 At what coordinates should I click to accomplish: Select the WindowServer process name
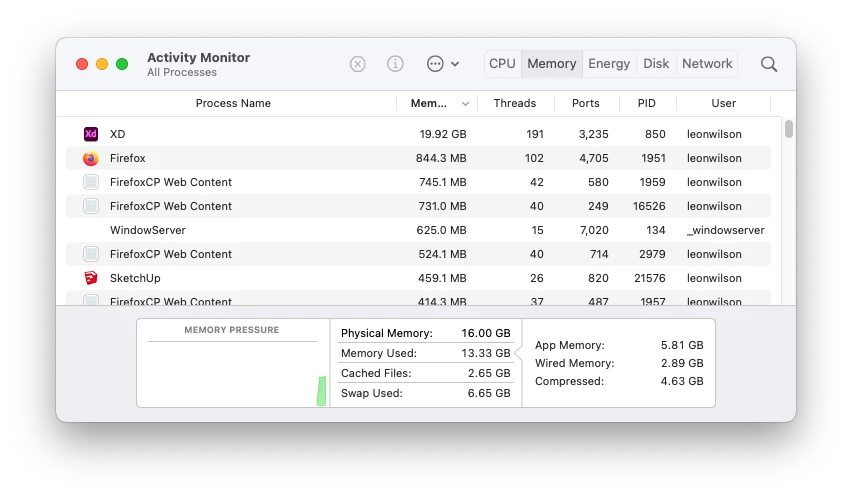tap(148, 230)
